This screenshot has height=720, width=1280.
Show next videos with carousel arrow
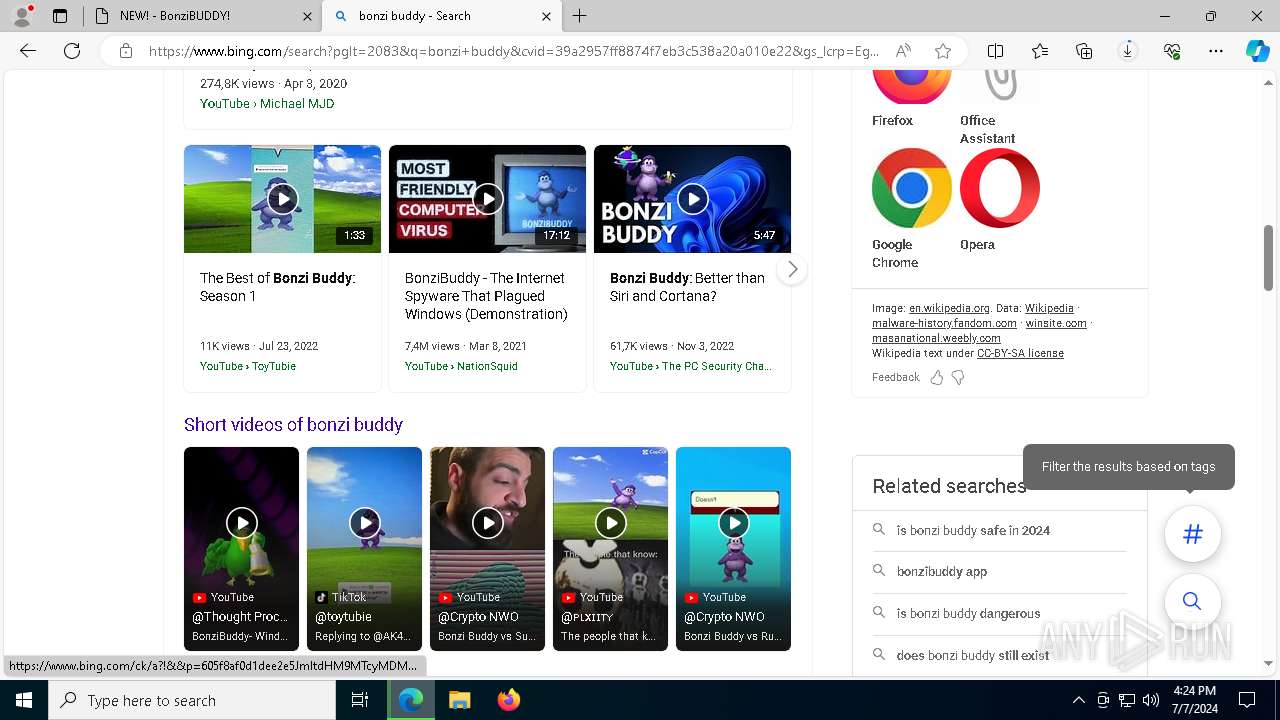point(792,269)
